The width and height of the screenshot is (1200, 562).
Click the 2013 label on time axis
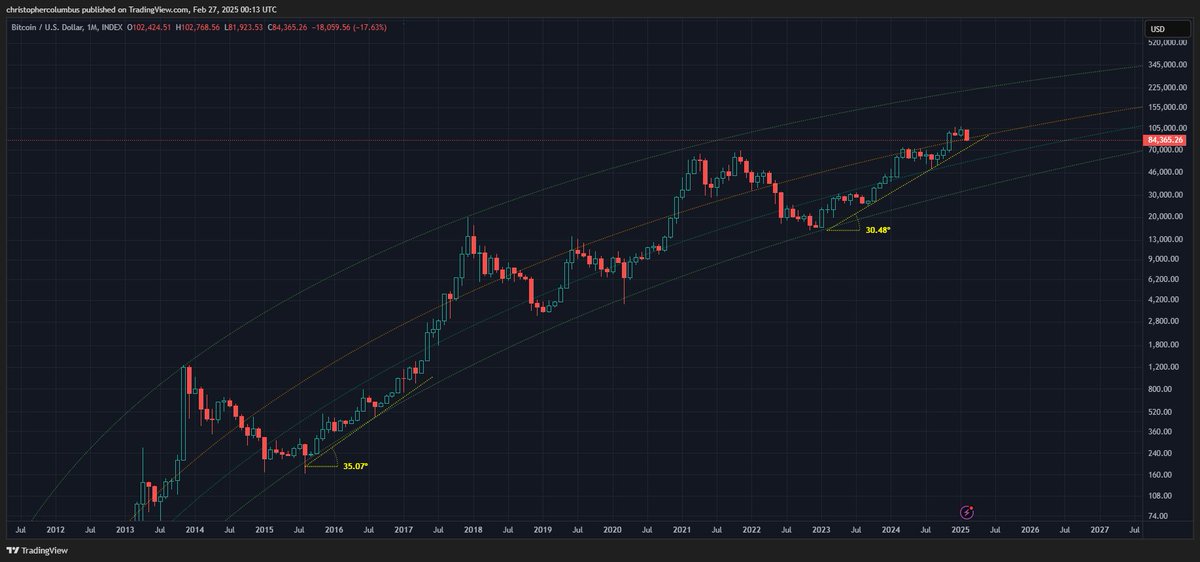point(125,528)
